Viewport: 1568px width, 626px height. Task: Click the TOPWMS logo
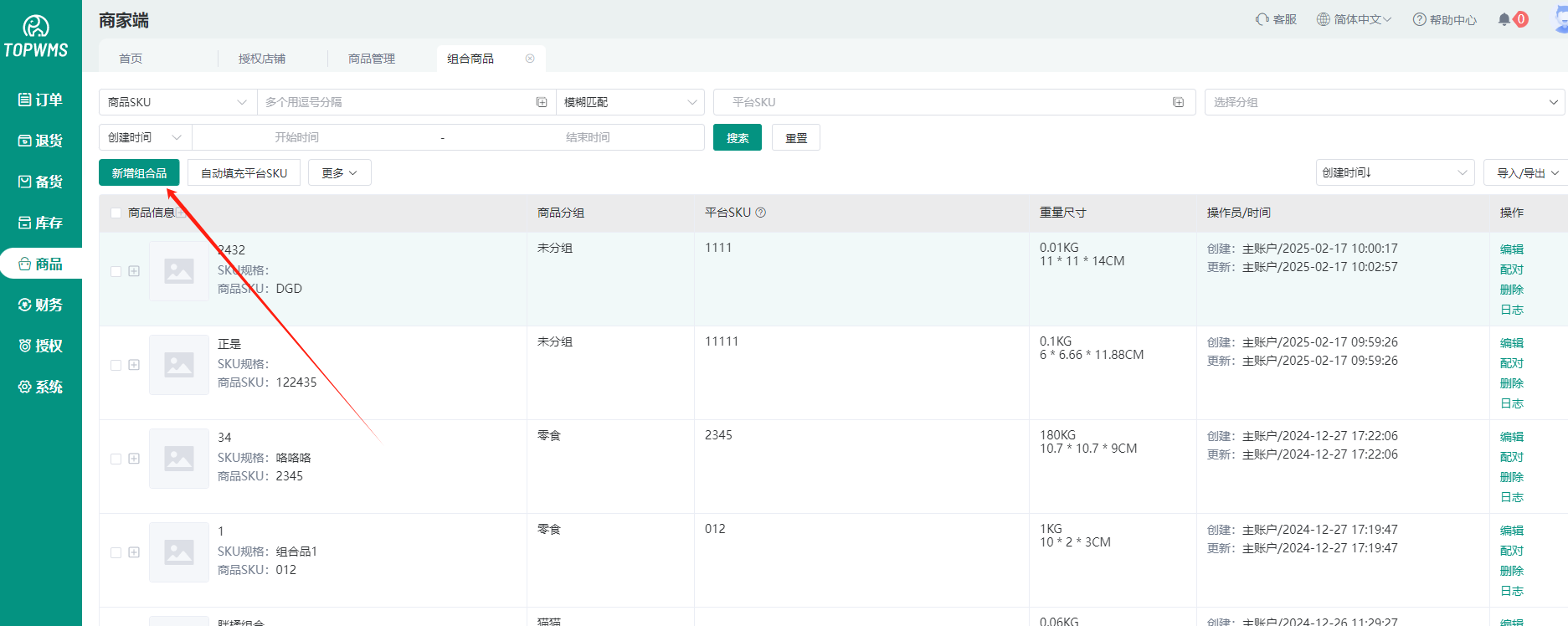[36, 38]
